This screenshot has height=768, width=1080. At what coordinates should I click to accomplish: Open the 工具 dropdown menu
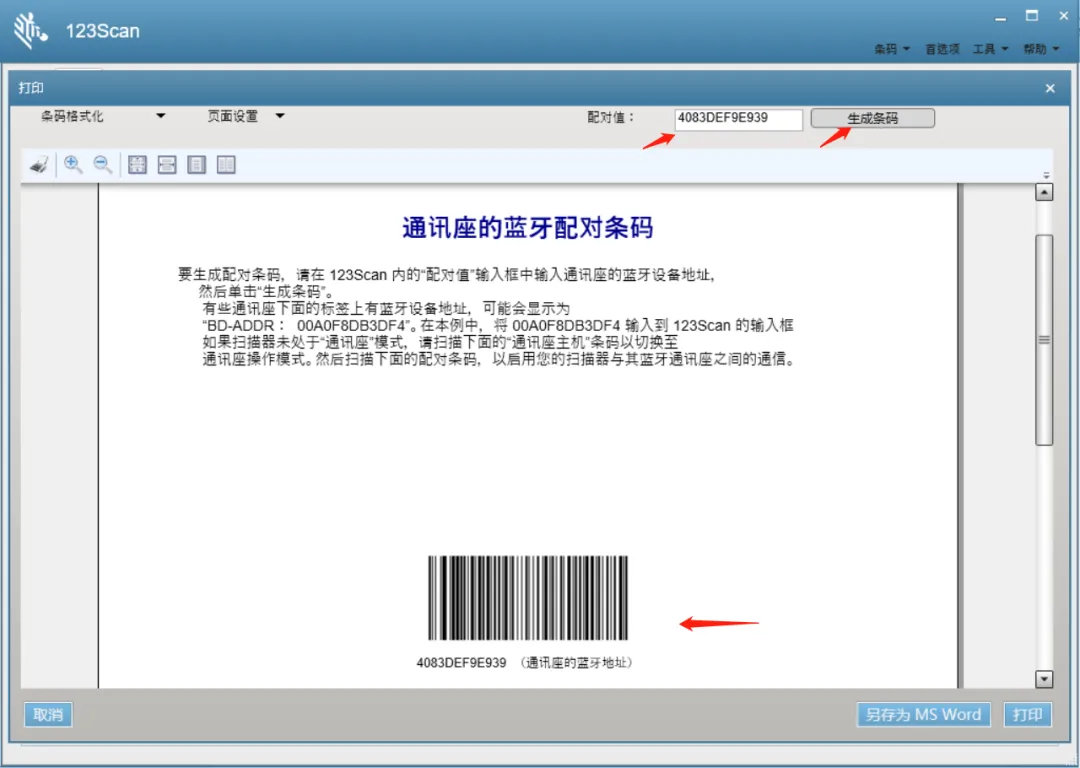click(990, 49)
